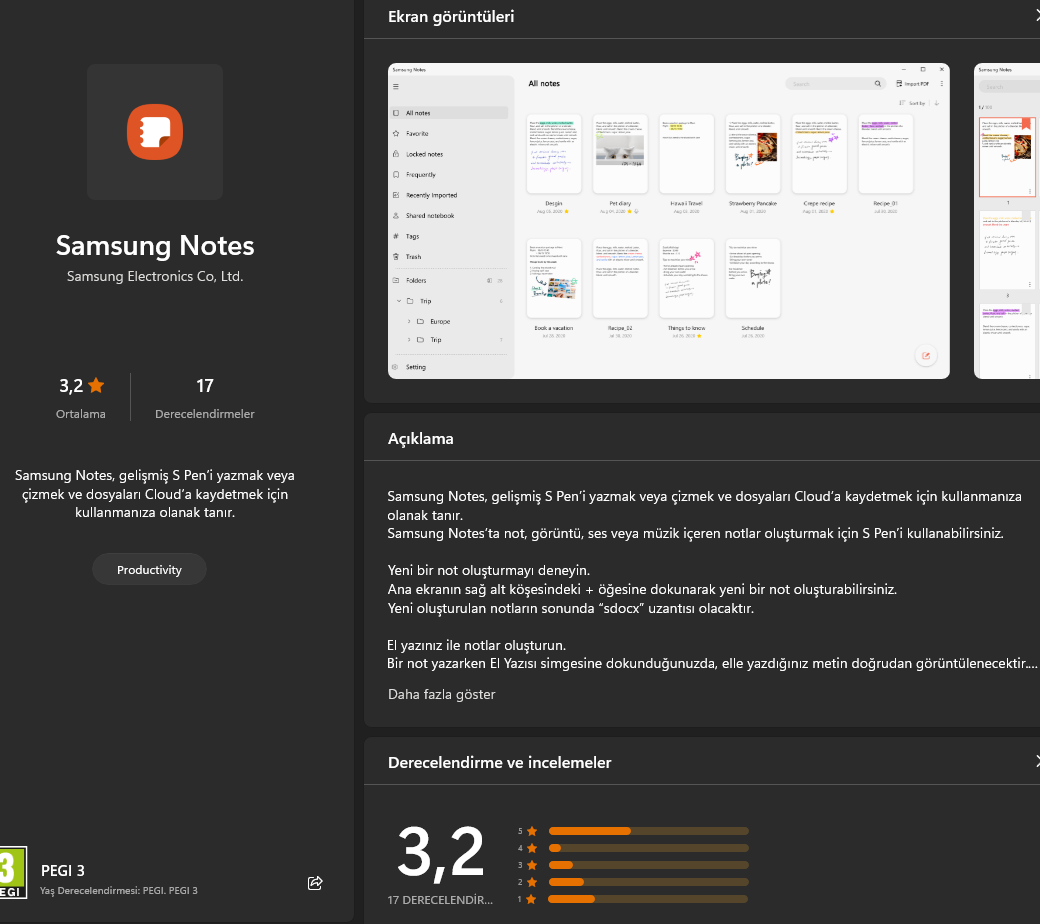This screenshot has width=1040, height=924.
Task: Expand Derecelendirme ve incelemeler section arrow
Action: click(1037, 761)
